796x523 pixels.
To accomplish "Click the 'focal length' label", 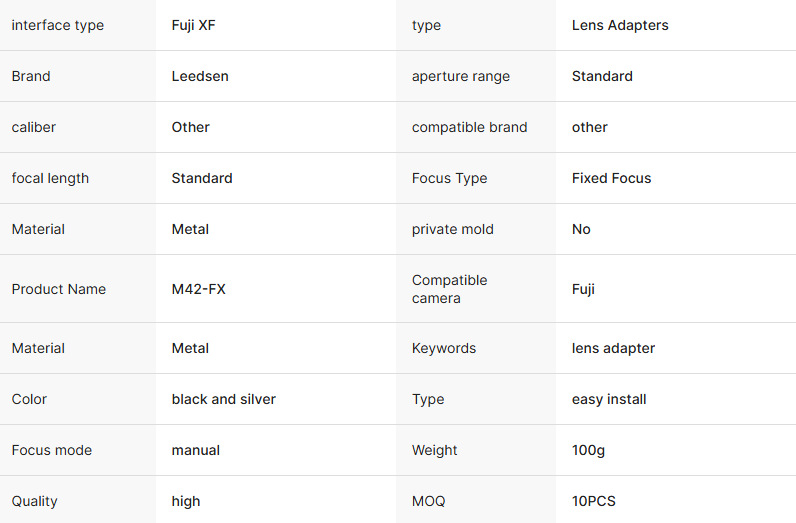I will tap(50, 178).
